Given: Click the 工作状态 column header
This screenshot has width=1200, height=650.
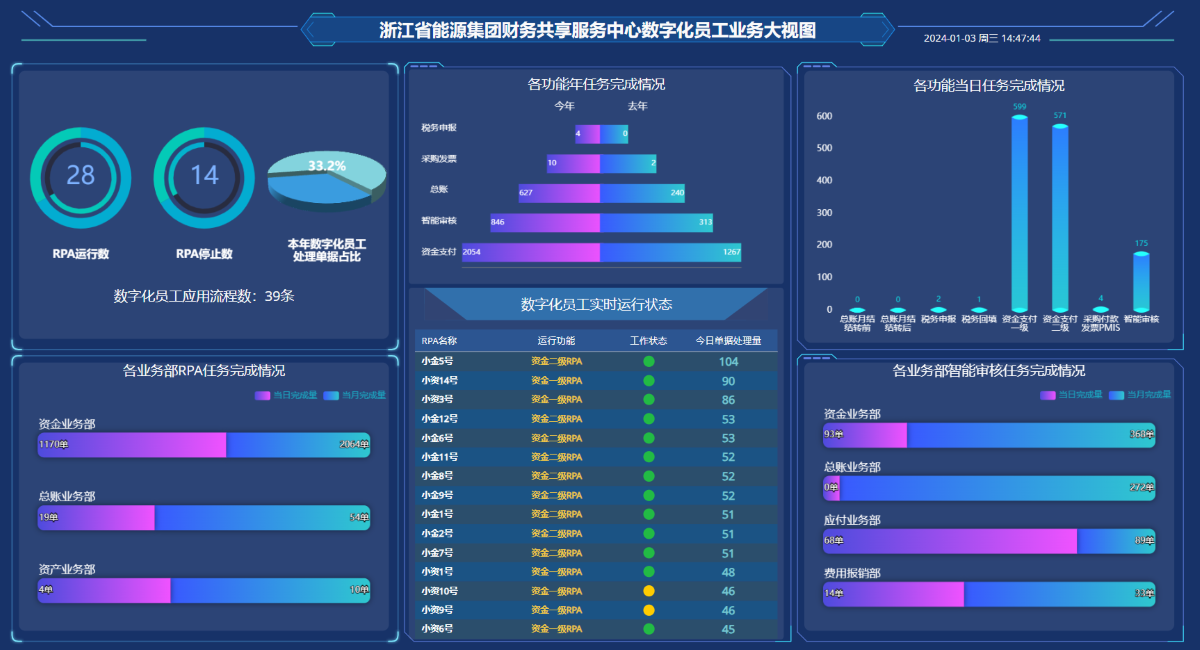Looking at the screenshot, I should 648,341.
